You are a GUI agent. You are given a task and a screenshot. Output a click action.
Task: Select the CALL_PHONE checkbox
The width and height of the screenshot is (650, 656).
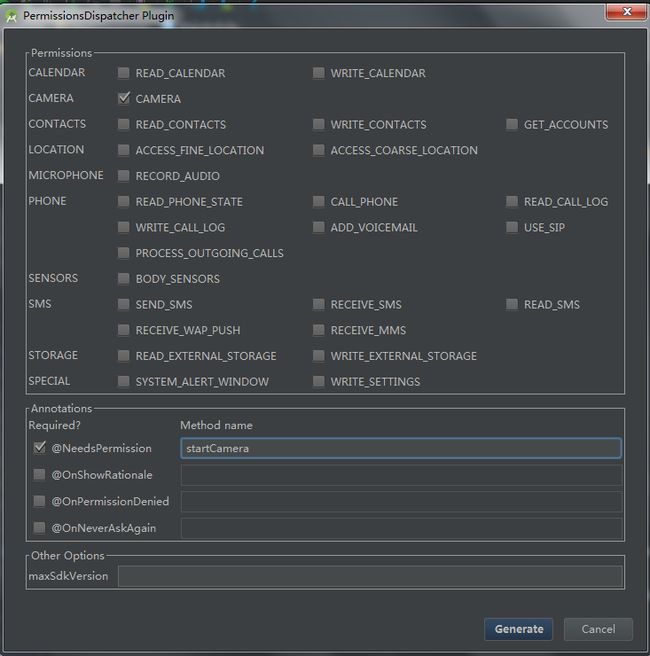point(319,202)
